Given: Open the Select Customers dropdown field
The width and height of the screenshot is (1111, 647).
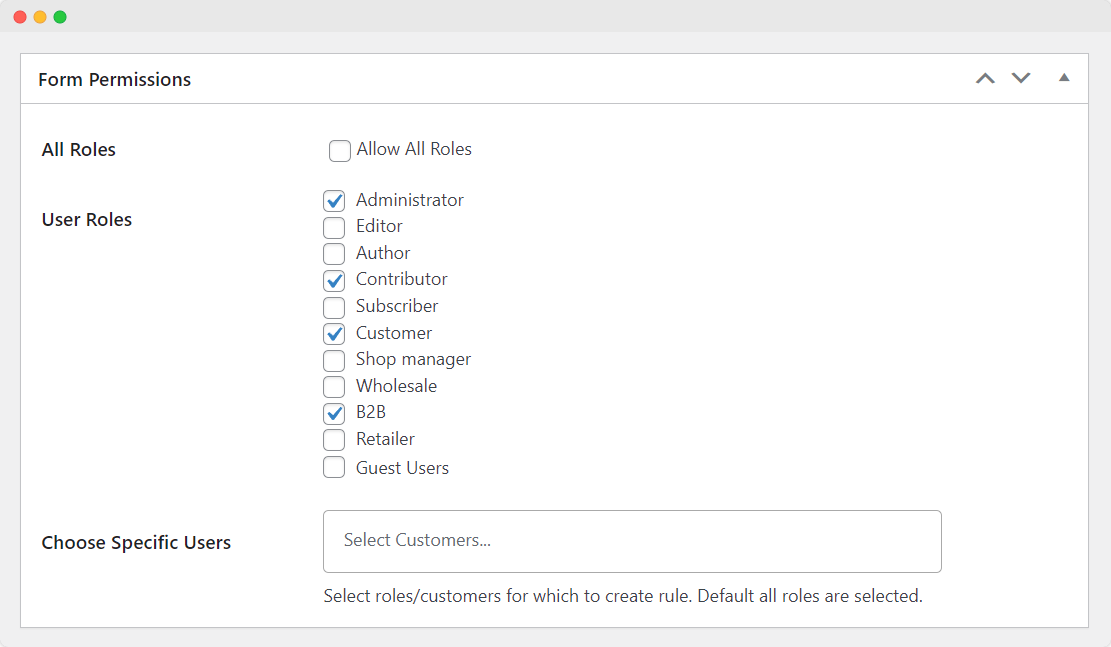Looking at the screenshot, I should pos(632,541).
